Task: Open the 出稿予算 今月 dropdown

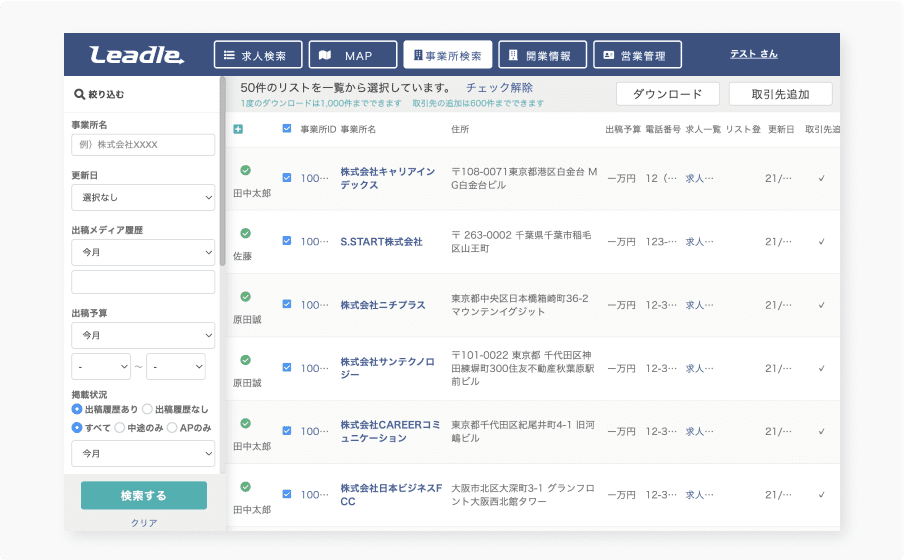Action: click(x=143, y=335)
